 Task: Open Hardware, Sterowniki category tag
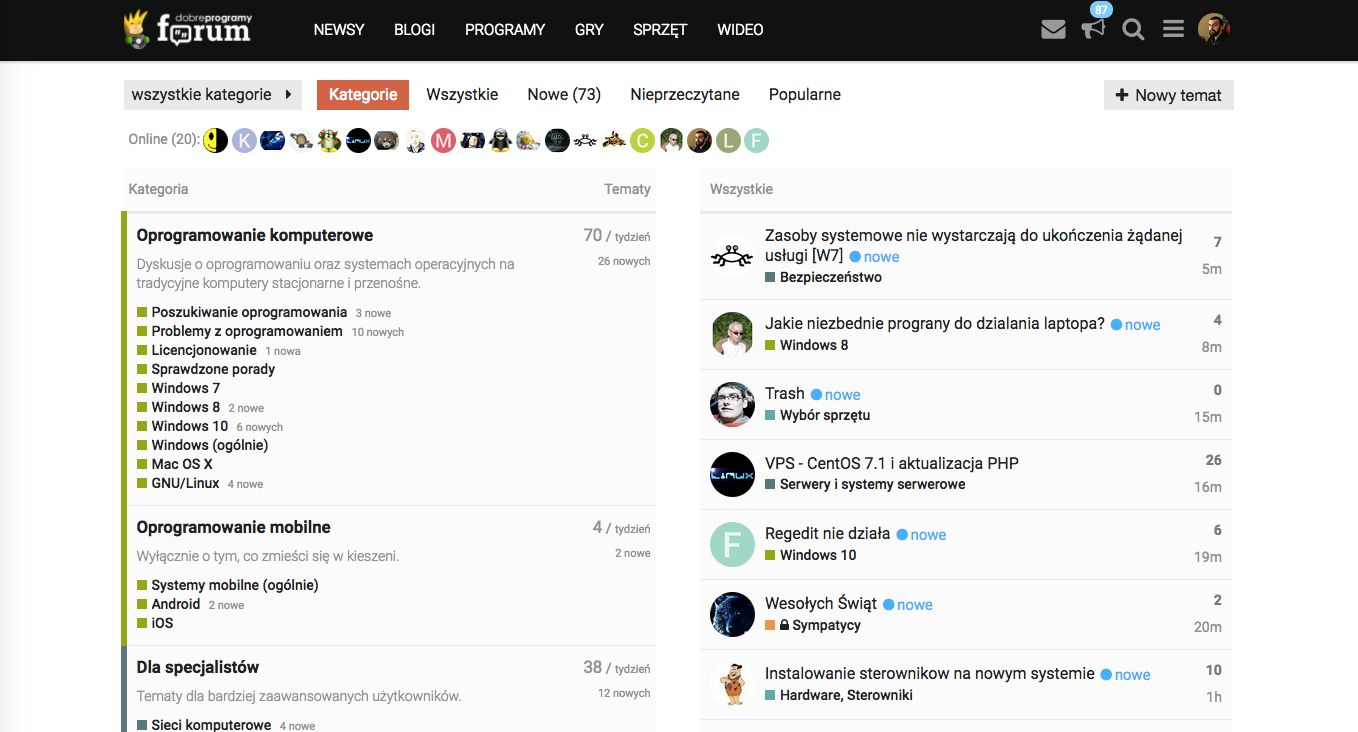click(846, 695)
